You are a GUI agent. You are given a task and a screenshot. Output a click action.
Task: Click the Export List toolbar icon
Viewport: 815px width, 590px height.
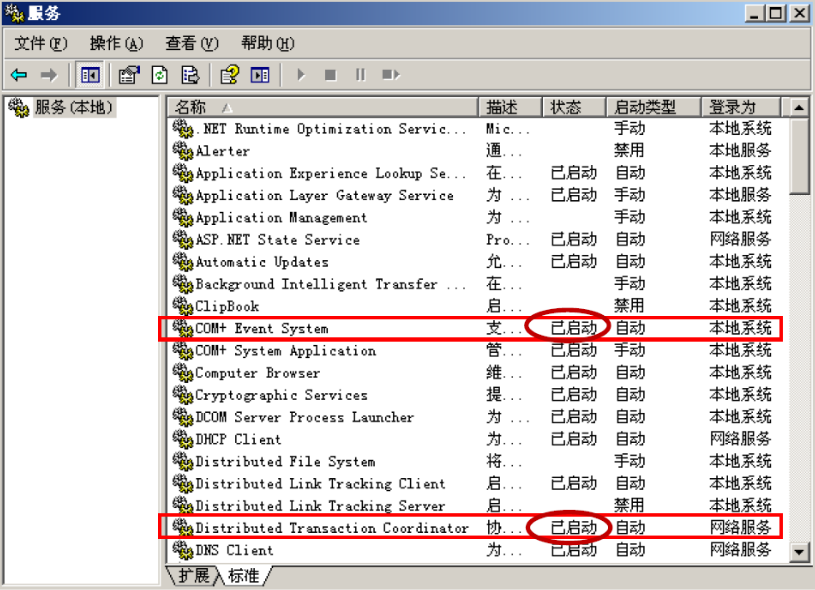tap(190, 75)
